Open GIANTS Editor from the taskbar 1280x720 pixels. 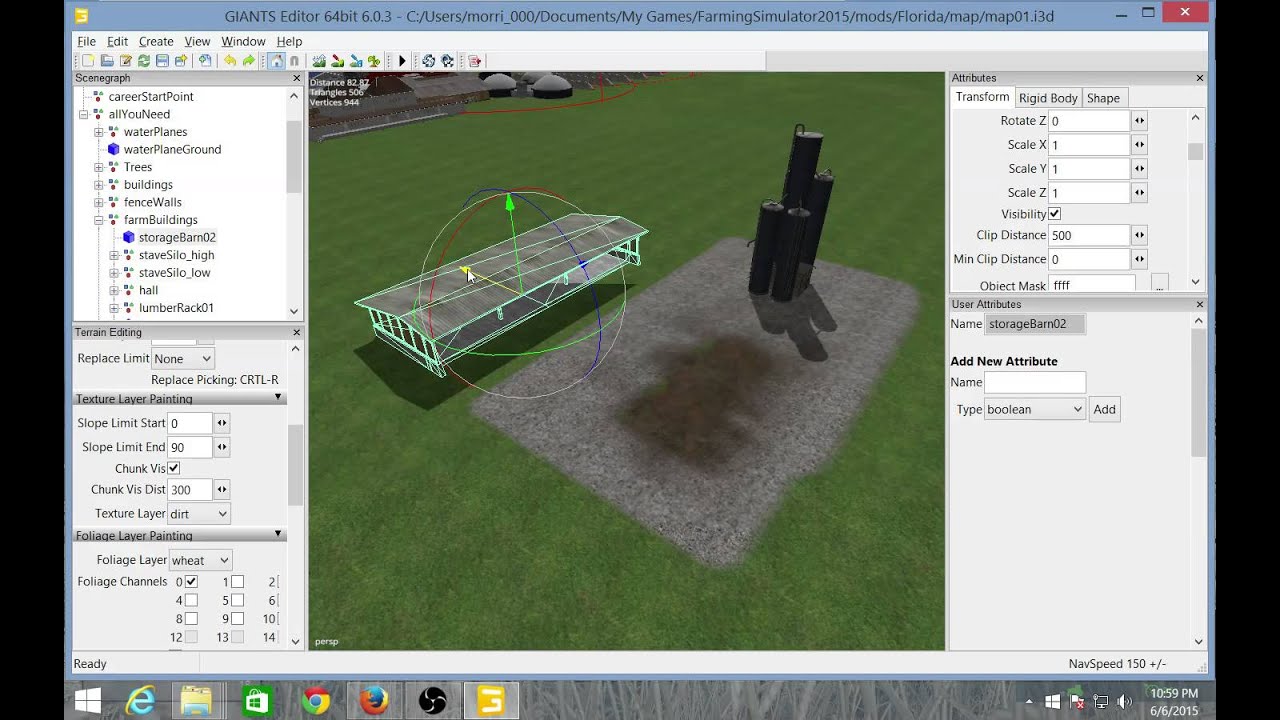[x=490, y=701]
